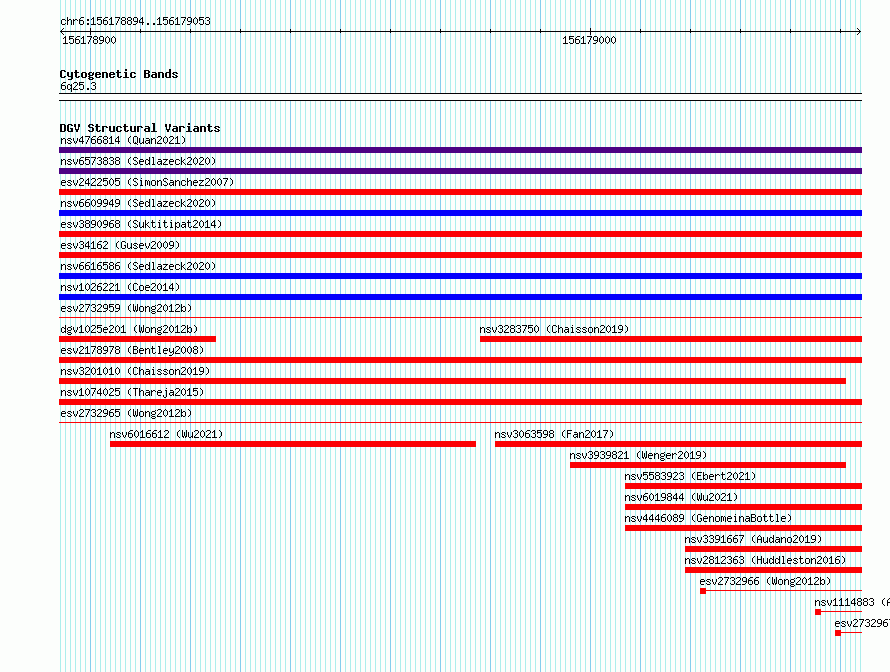Click the red bar for esv2422505
This screenshot has width=890, height=672.
click(460, 192)
